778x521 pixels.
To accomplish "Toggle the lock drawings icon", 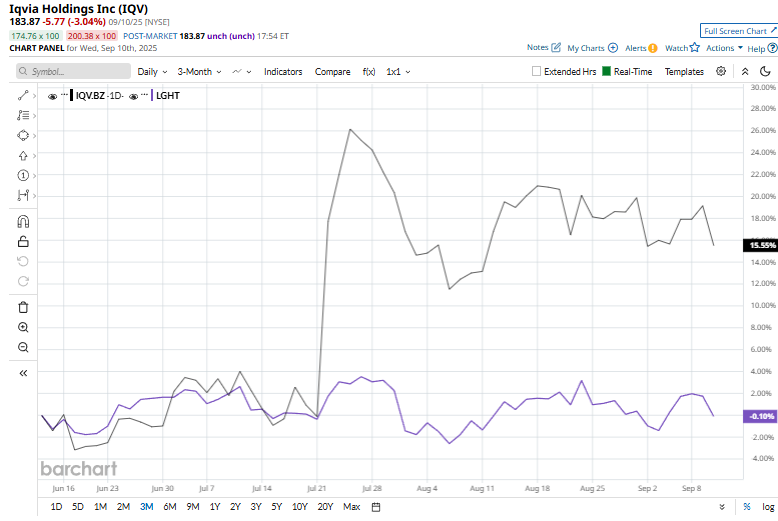I will coord(23,242).
